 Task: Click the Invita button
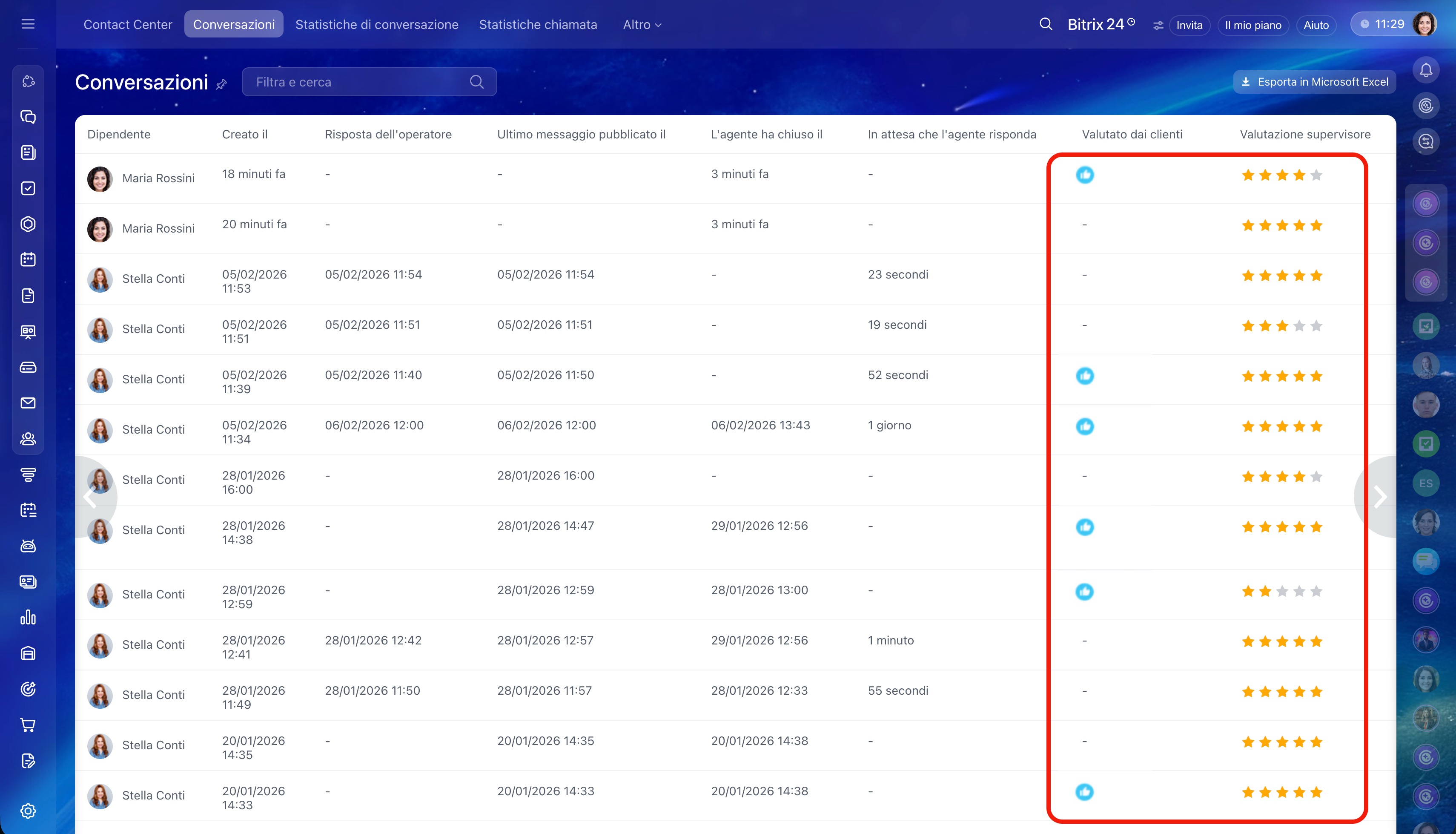click(1189, 25)
